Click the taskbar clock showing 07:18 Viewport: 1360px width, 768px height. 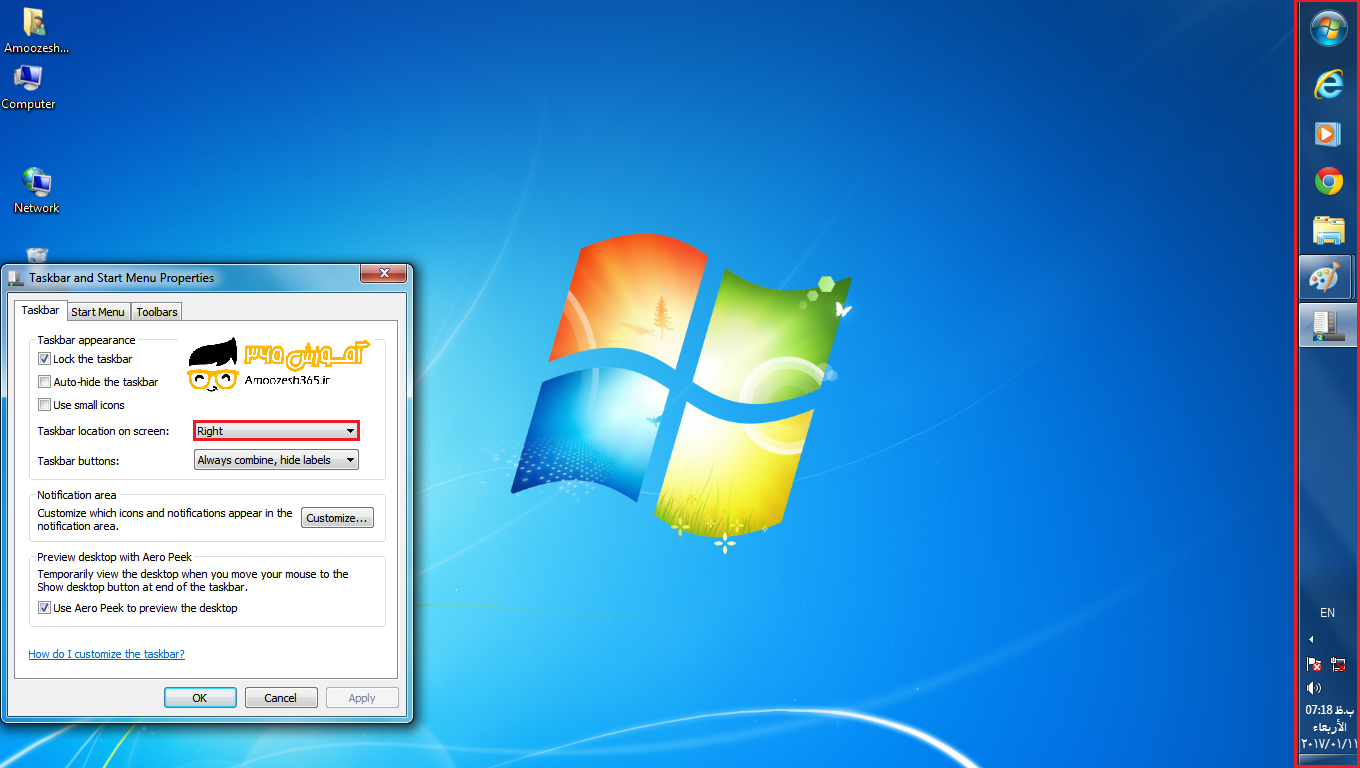[x=1328, y=727]
